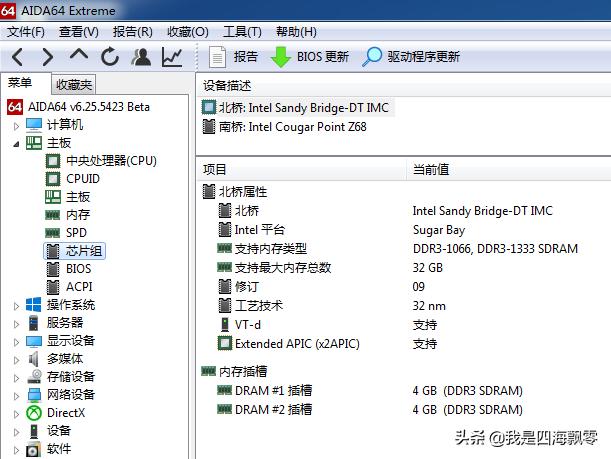This screenshot has height=459, width=611.
Task: Open the 工具(T) menu
Action: tap(242, 32)
